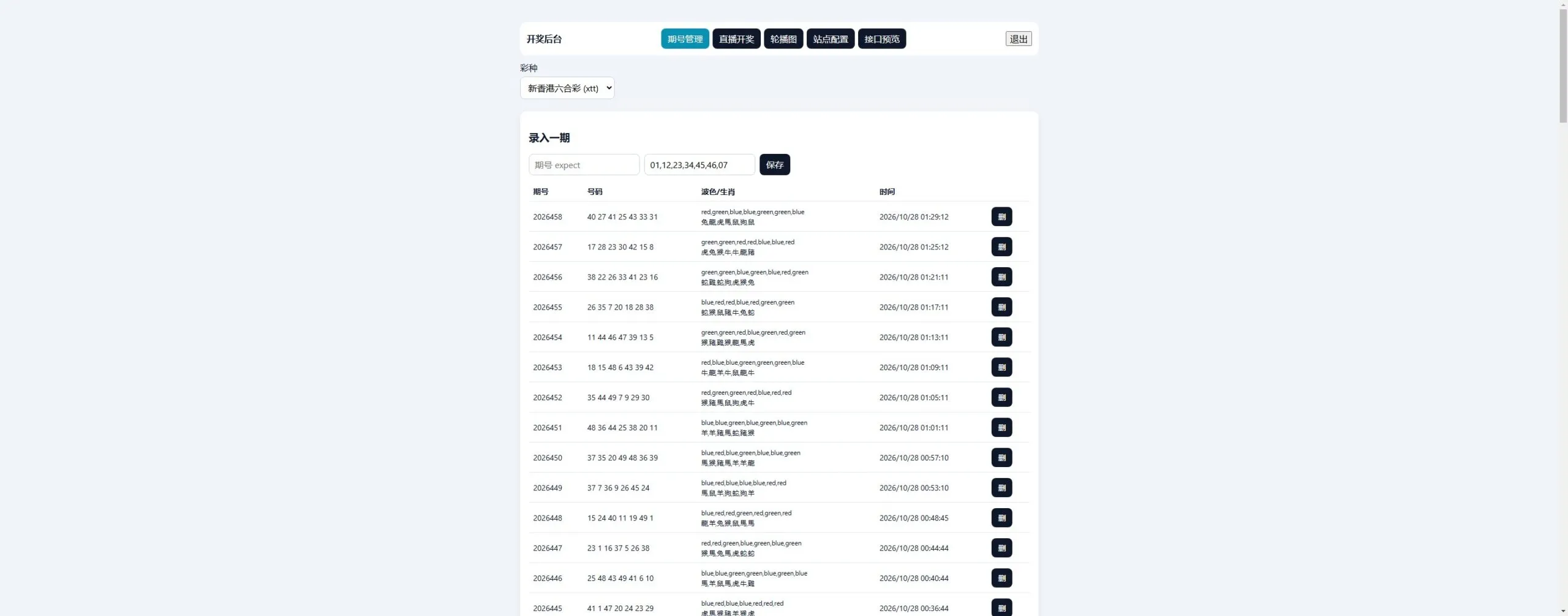Delete row for issue 2026456
Screen dimensions: 1568x616
tap(1001, 276)
